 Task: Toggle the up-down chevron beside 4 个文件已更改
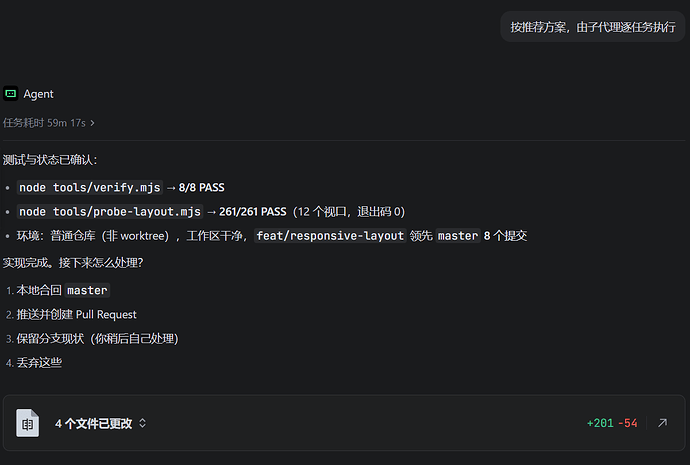point(142,423)
